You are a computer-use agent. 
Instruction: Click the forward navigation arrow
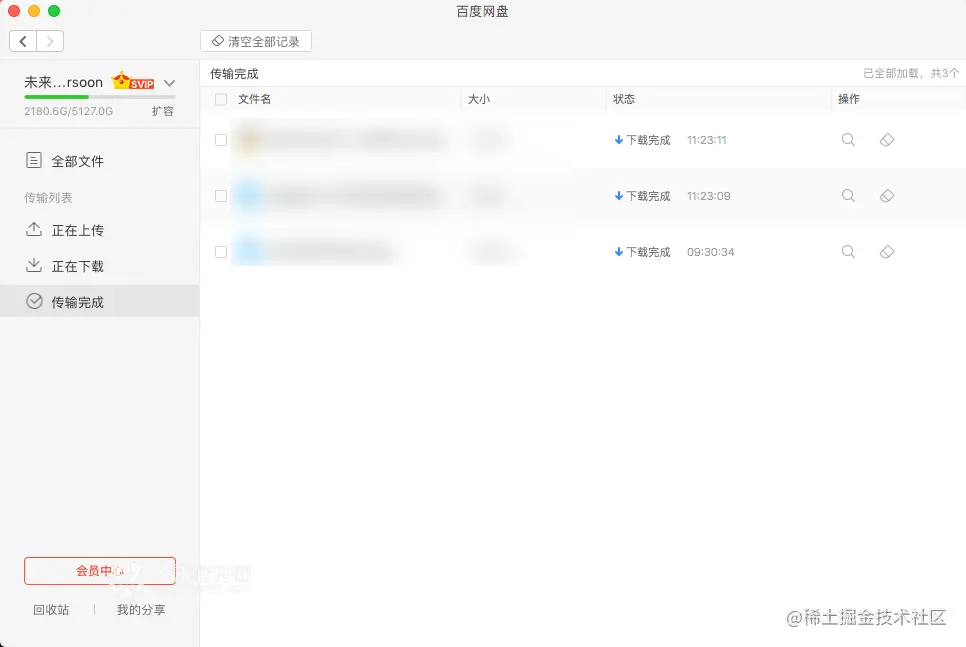coord(51,41)
